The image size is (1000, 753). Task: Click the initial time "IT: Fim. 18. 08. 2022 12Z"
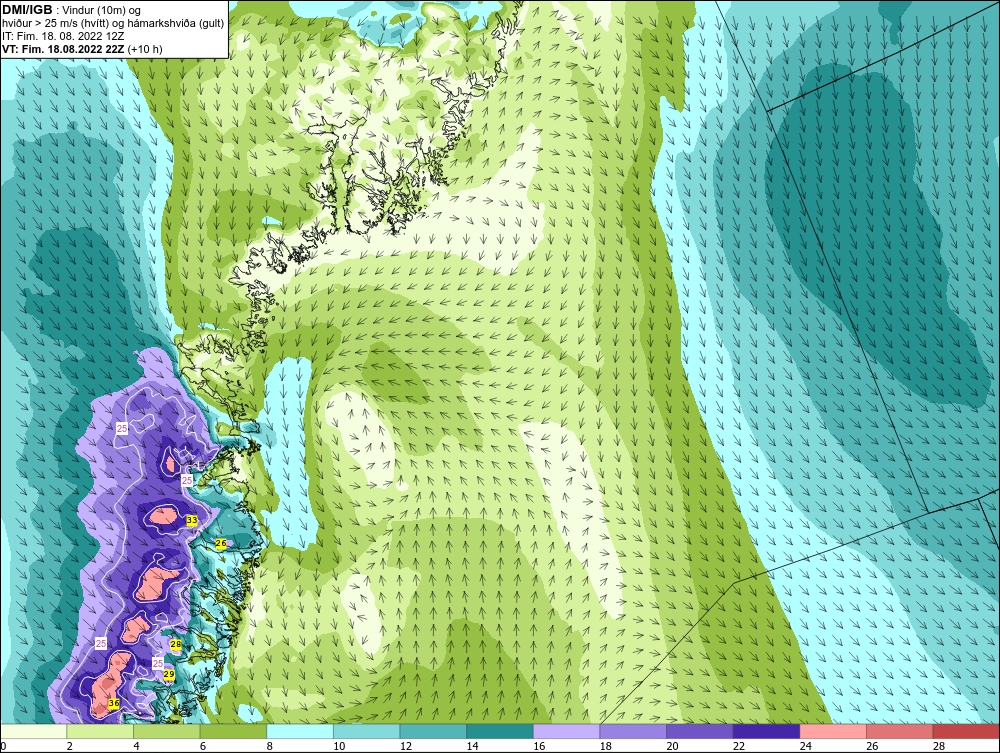point(63,36)
